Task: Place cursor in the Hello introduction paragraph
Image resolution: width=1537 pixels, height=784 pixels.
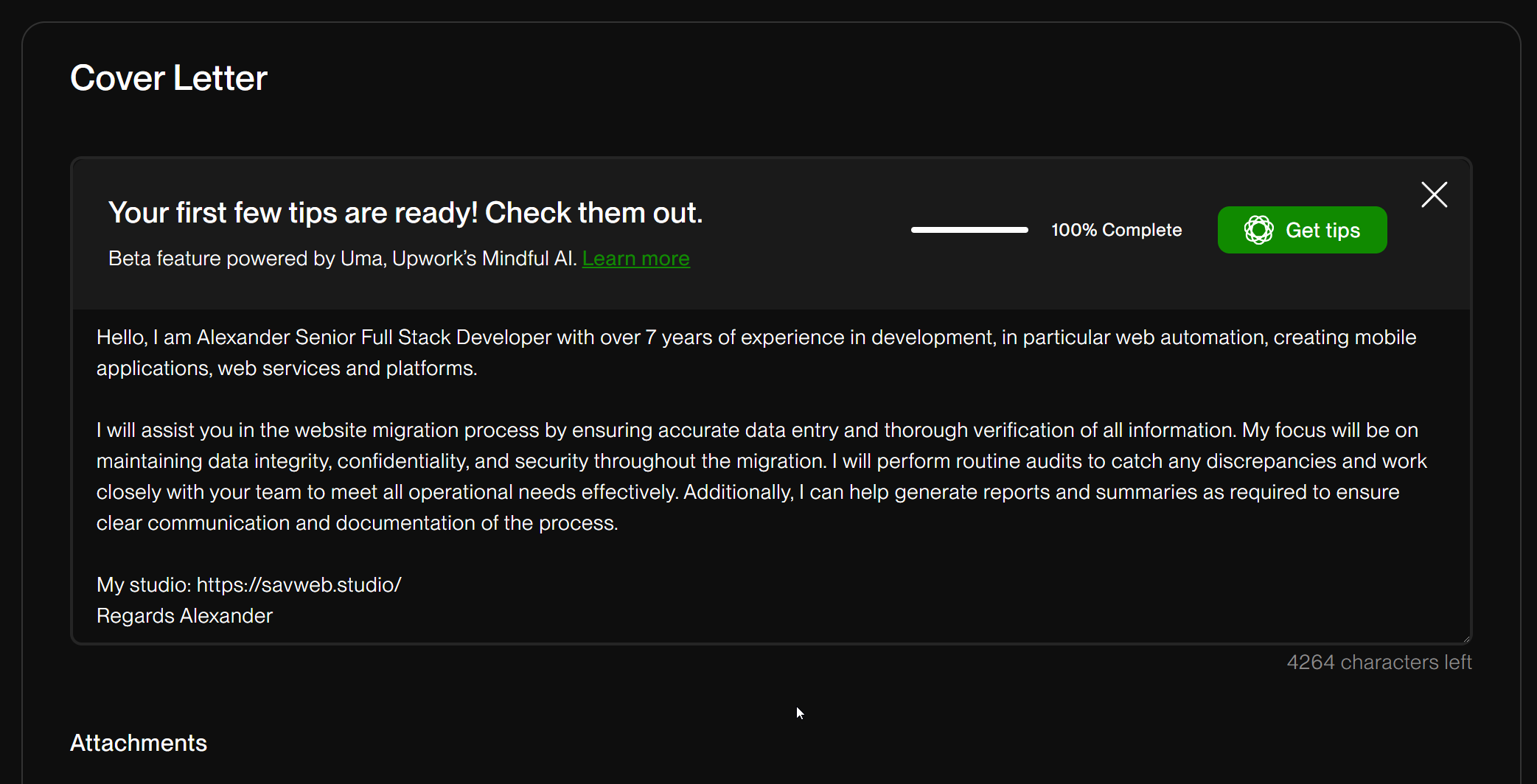Action: pos(516,353)
